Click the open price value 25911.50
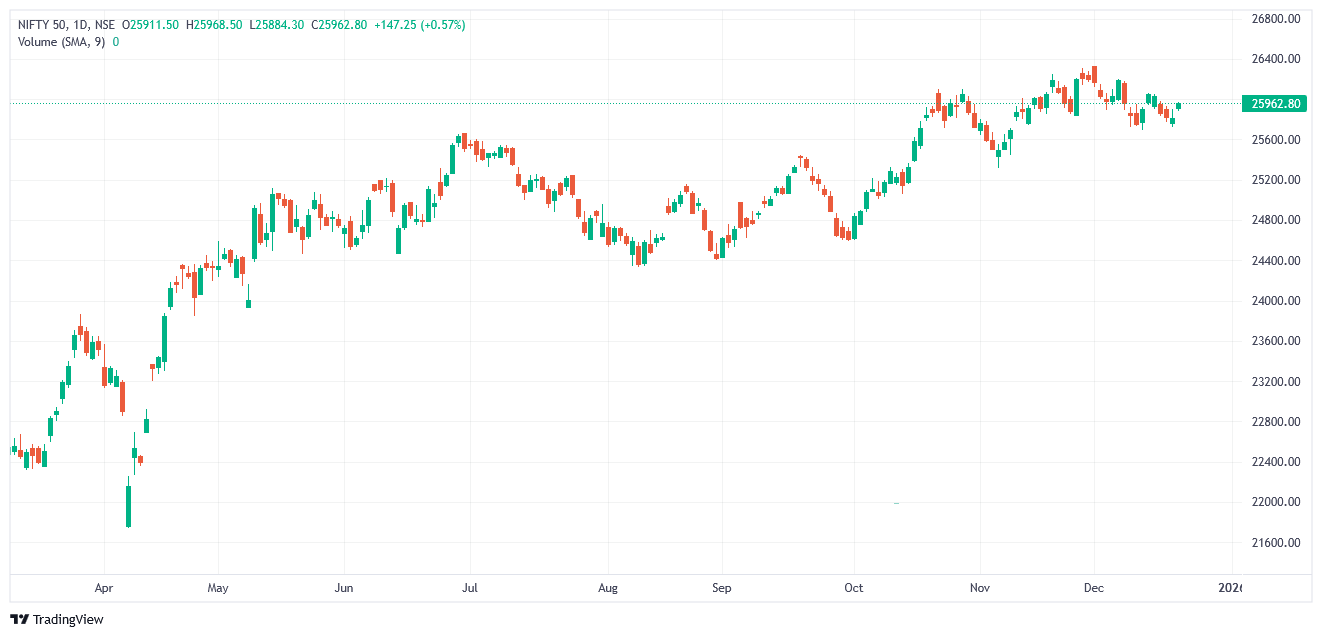 coord(153,24)
